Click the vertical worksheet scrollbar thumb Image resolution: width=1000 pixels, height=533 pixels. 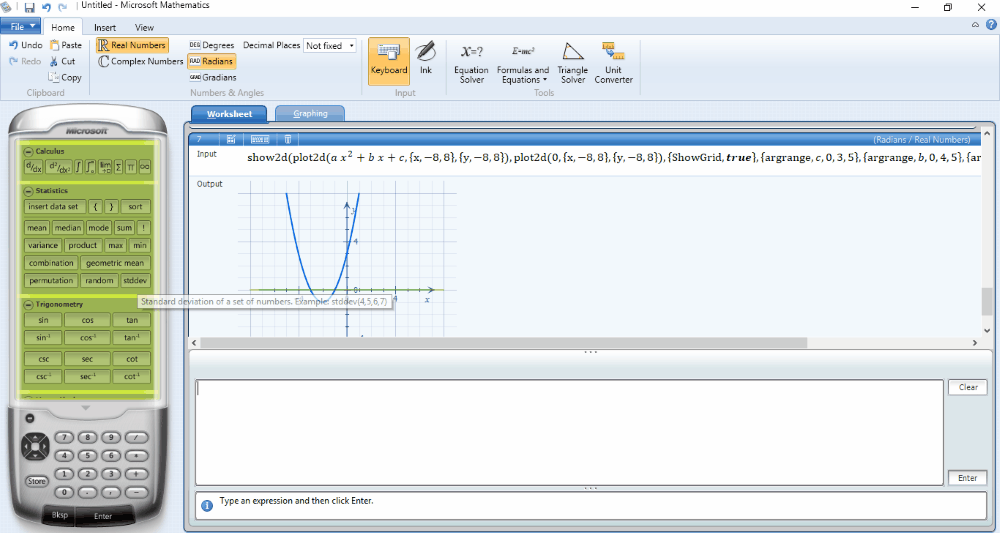tap(986, 302)
